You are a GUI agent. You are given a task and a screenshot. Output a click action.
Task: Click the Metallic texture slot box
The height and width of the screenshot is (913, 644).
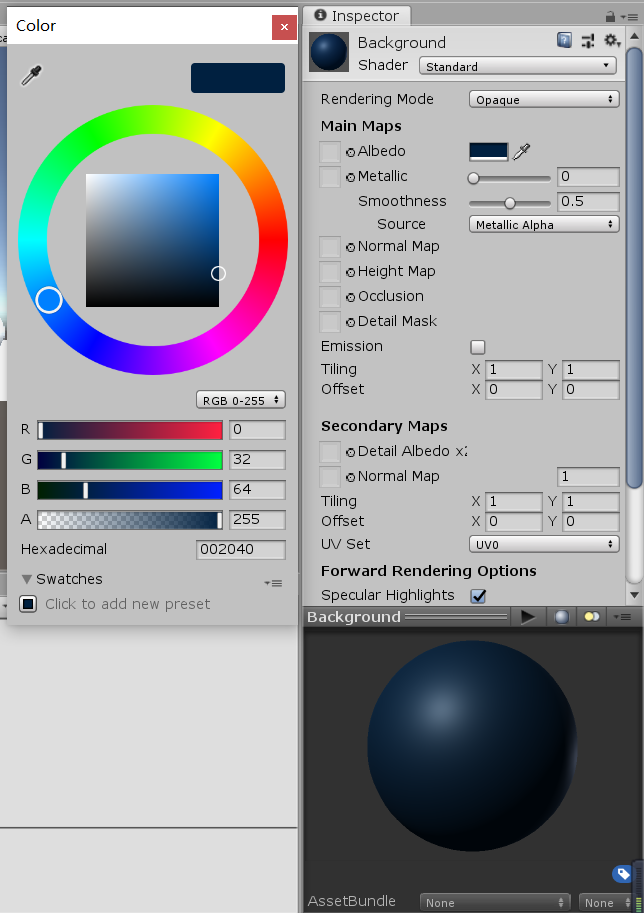coord(330,176)
